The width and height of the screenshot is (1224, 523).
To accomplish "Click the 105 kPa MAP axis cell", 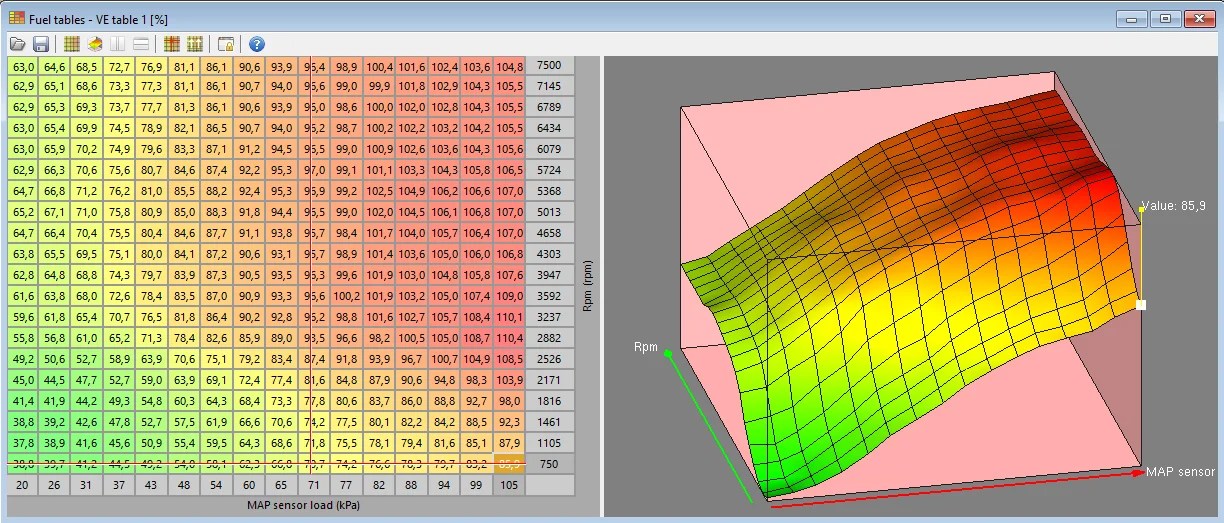I will pos(509,485).
